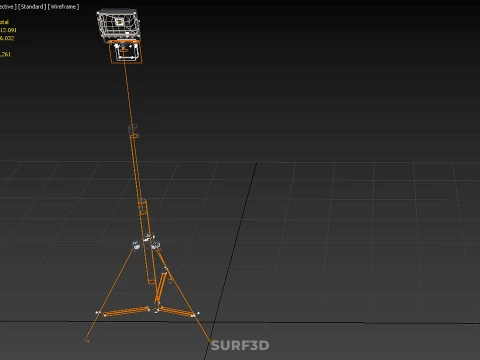The width and height of the screenshot is (480, 360).
Task: Open the [Standard] viewport quality menu
Action: click(x=32, y=7)
